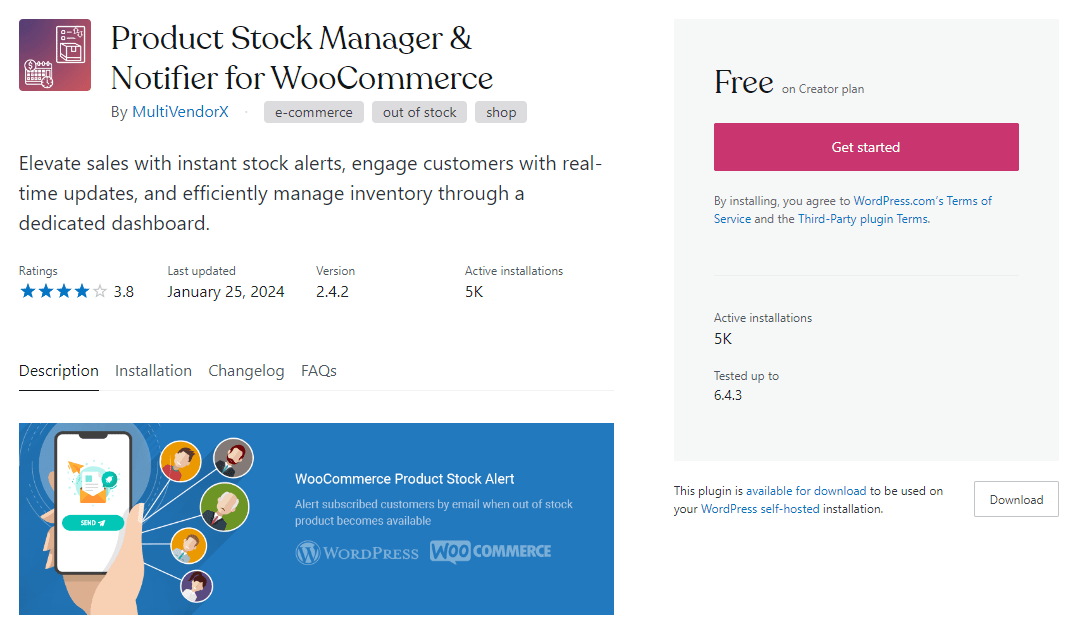The image size is (1080, 641).
Task: Click the 'out of stock' tag
Action: [x=419, y=112]
